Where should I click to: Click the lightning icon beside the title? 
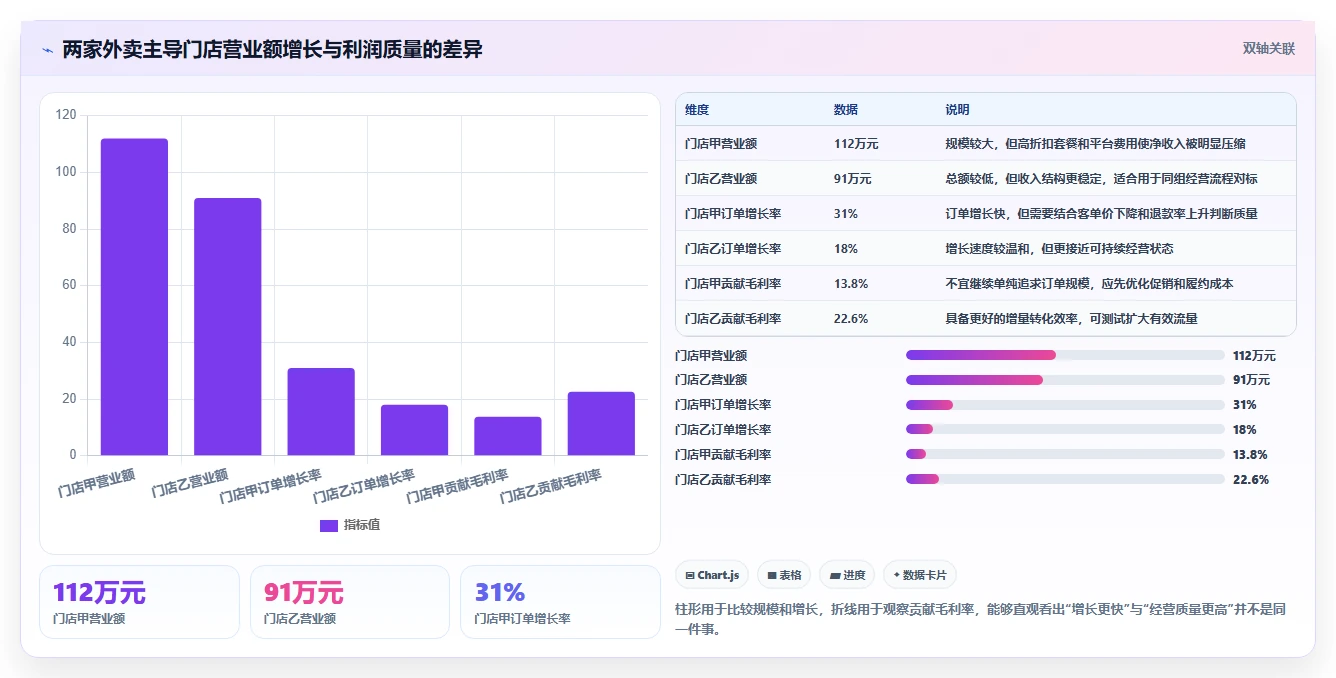[x=48, y=49]
